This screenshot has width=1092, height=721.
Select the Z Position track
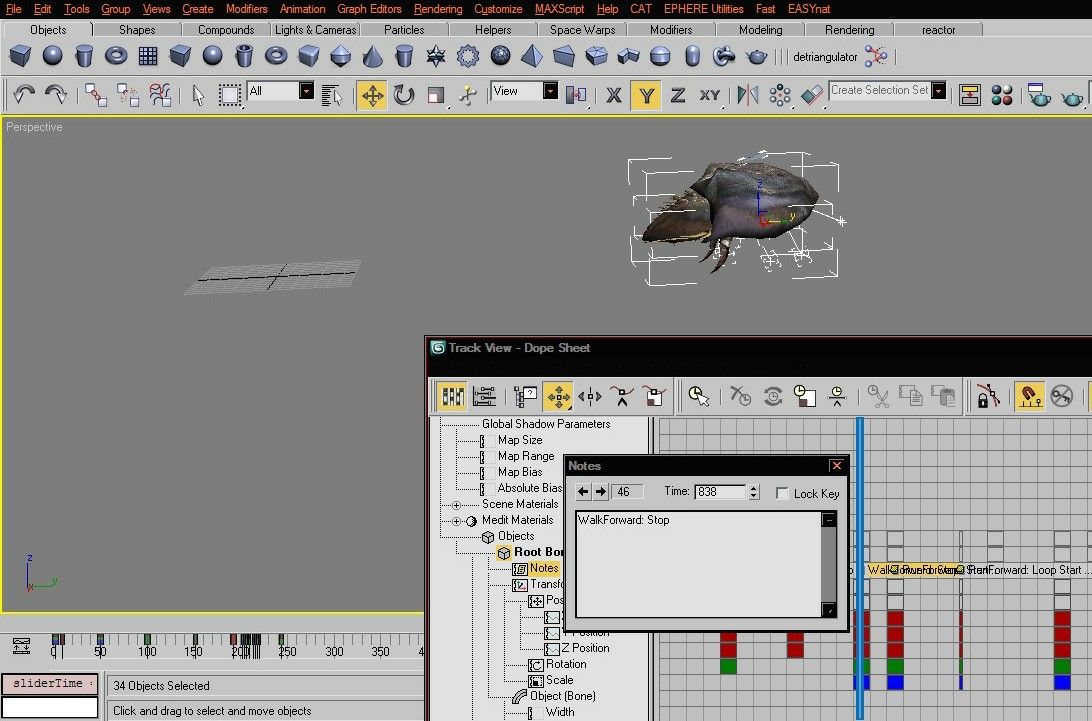click(x=585, y=648)
